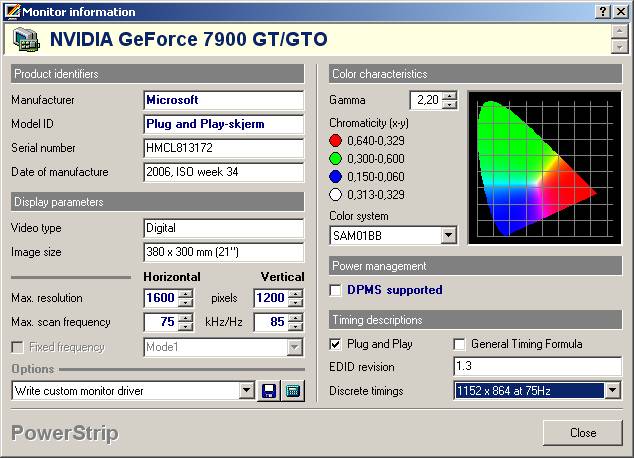The height and width of the screenshot is (458, 634).
Task: Click the Model ID field Plug and Play-skjerm
Action: [x=223, y=124]
